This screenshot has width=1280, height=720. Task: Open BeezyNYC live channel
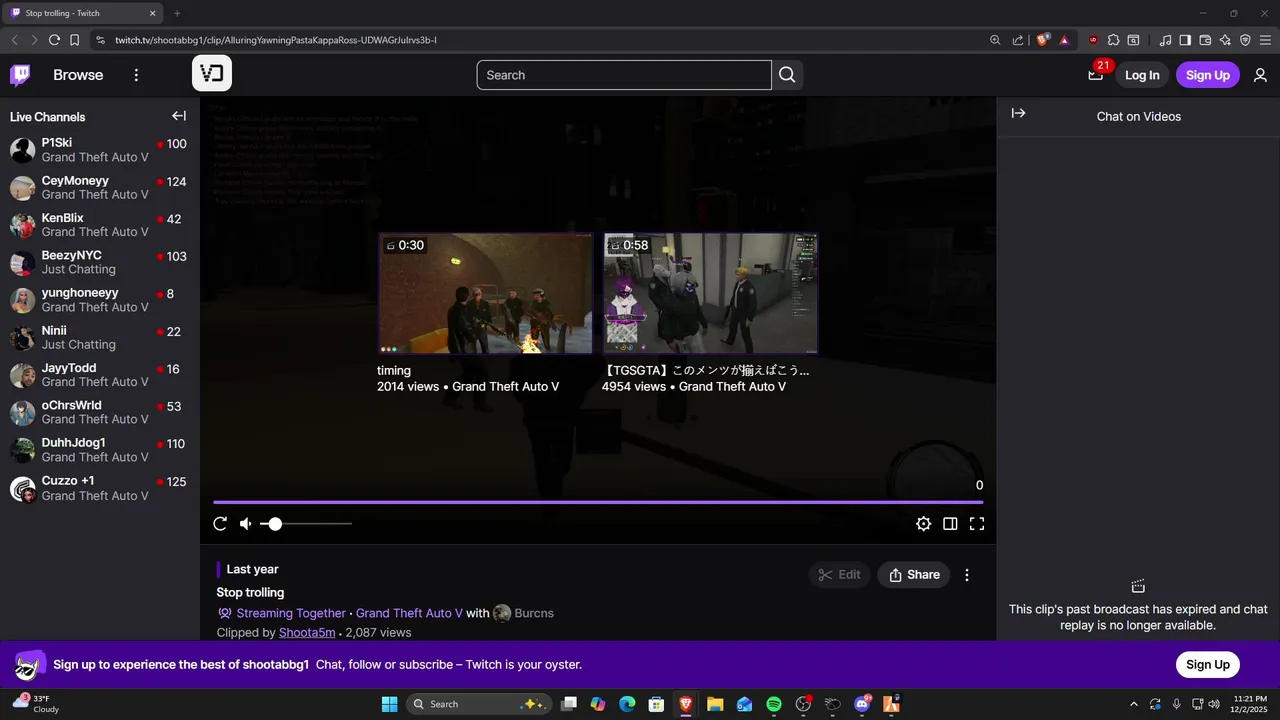coord(100,263)
